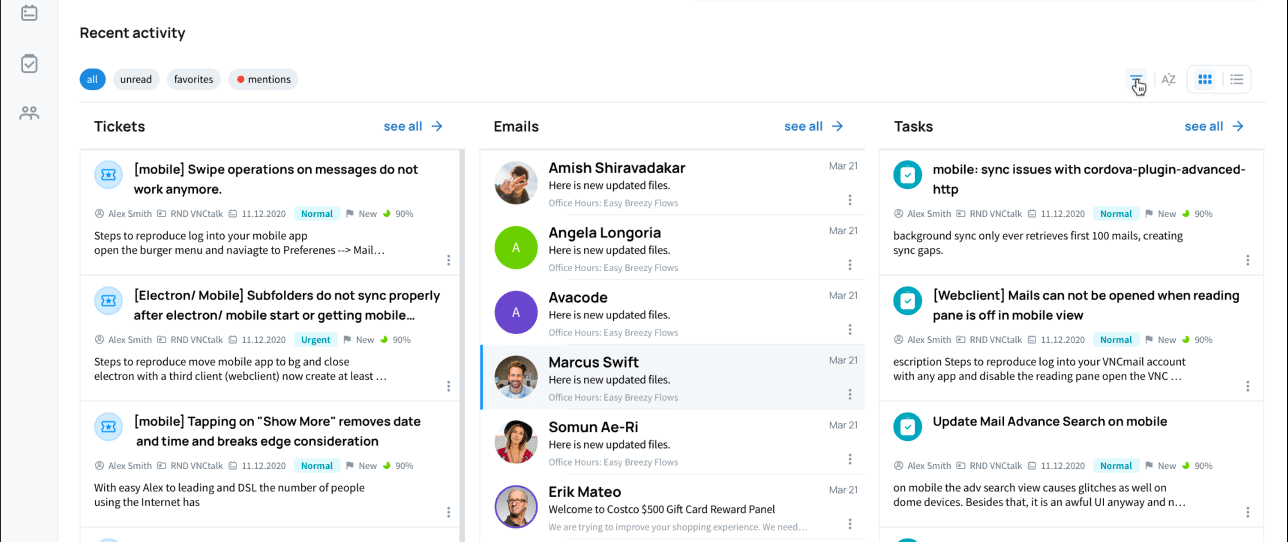Screen dimensions: 1288x542
Task: Open the contacts people icon in sidebar
Action: click(29, 113)
